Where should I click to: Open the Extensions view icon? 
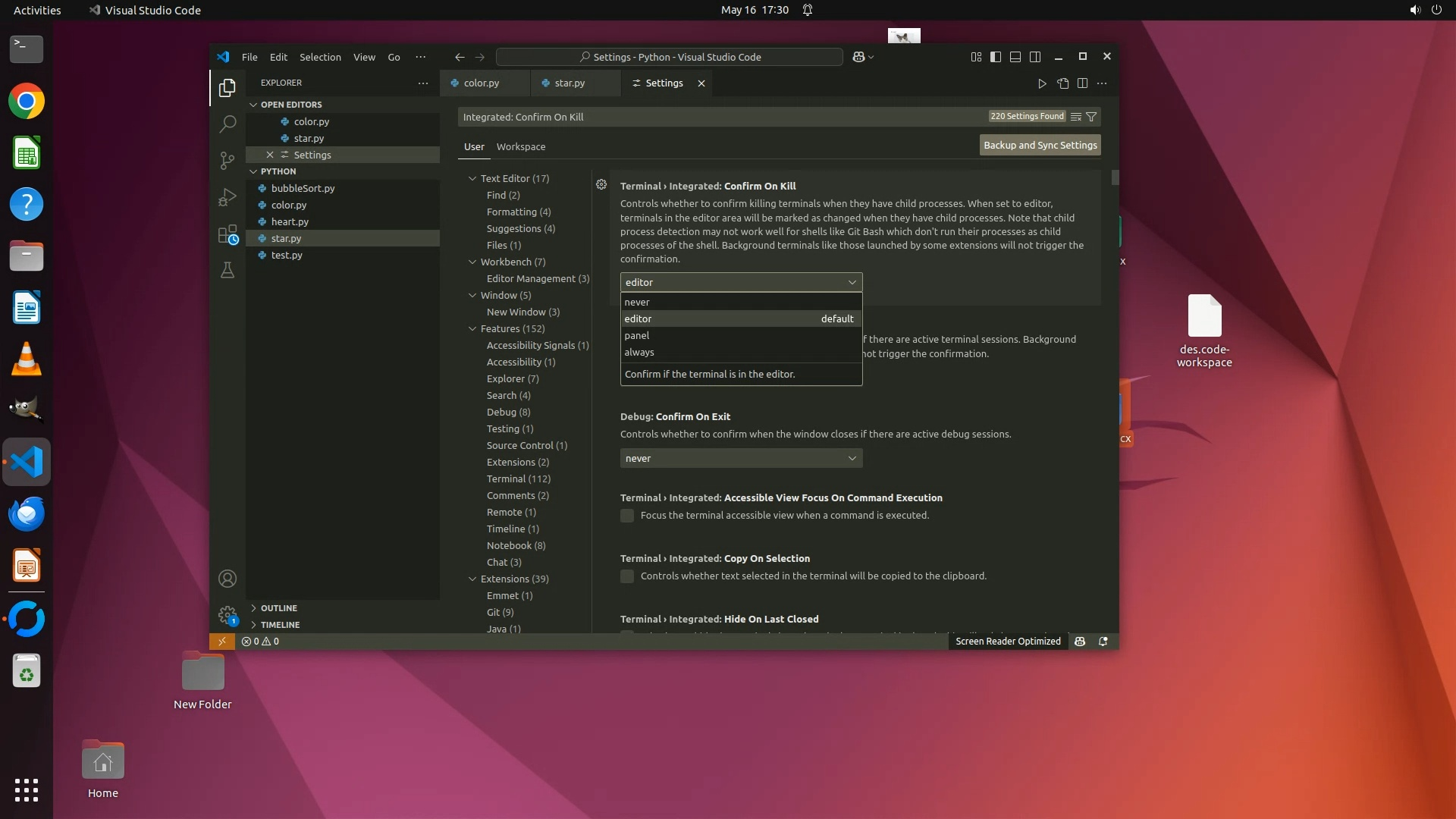227,234
